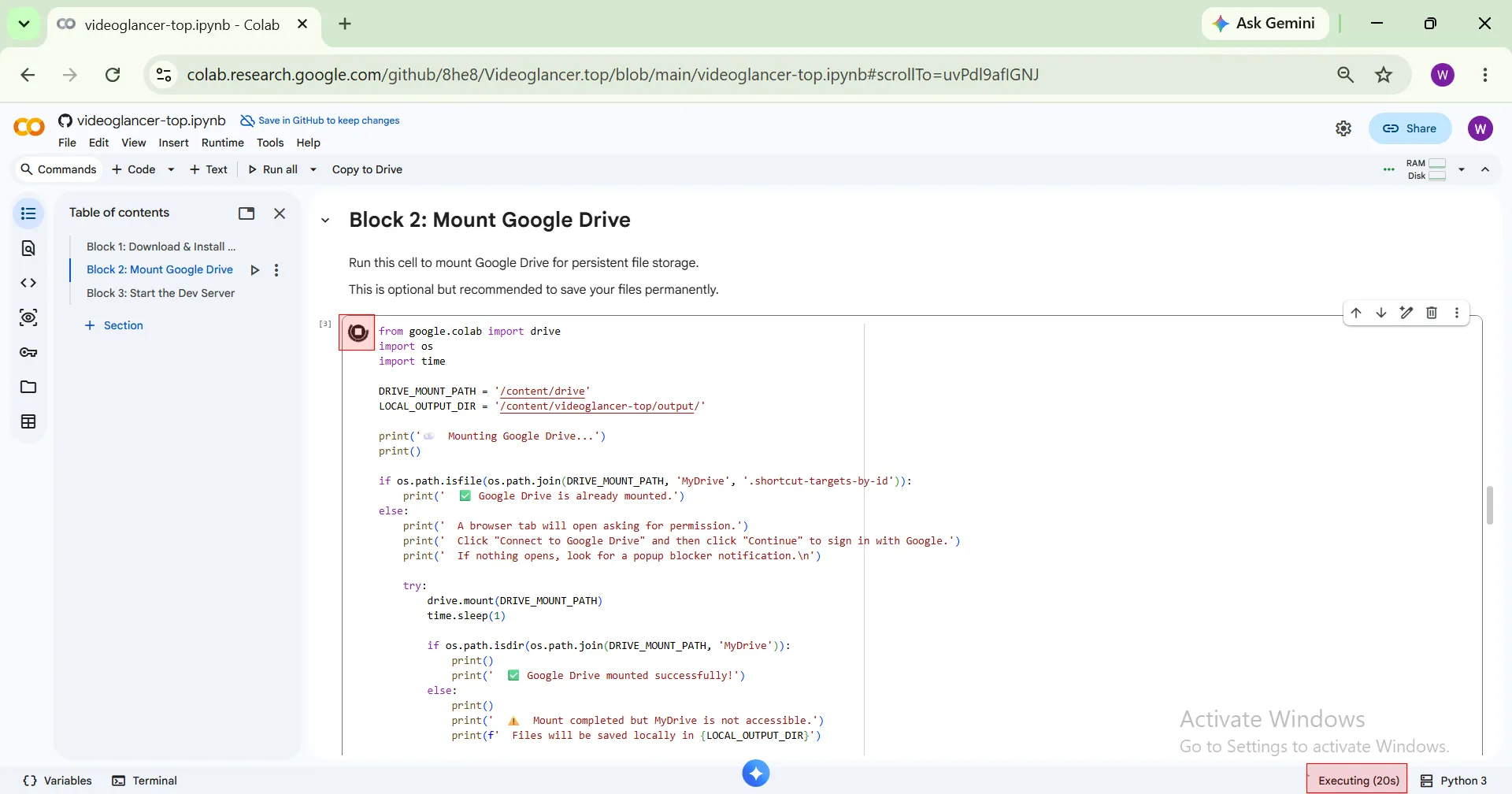Image resolution: width=1512 pixels, height=794 pixels.
Task: Click the AI edit pencil cell icon
Action: (1406, 313)
